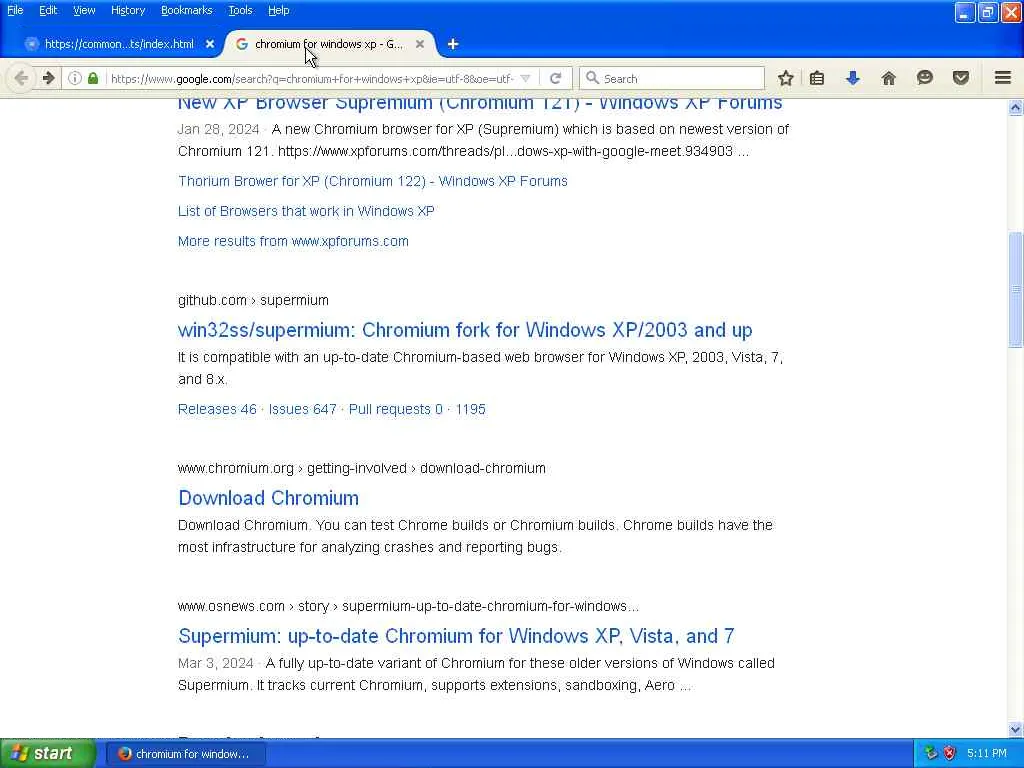Open the downloads arrow icon
Image resolution: width=1024 pixels, height=768 pixels.
[x=852, y=78]
